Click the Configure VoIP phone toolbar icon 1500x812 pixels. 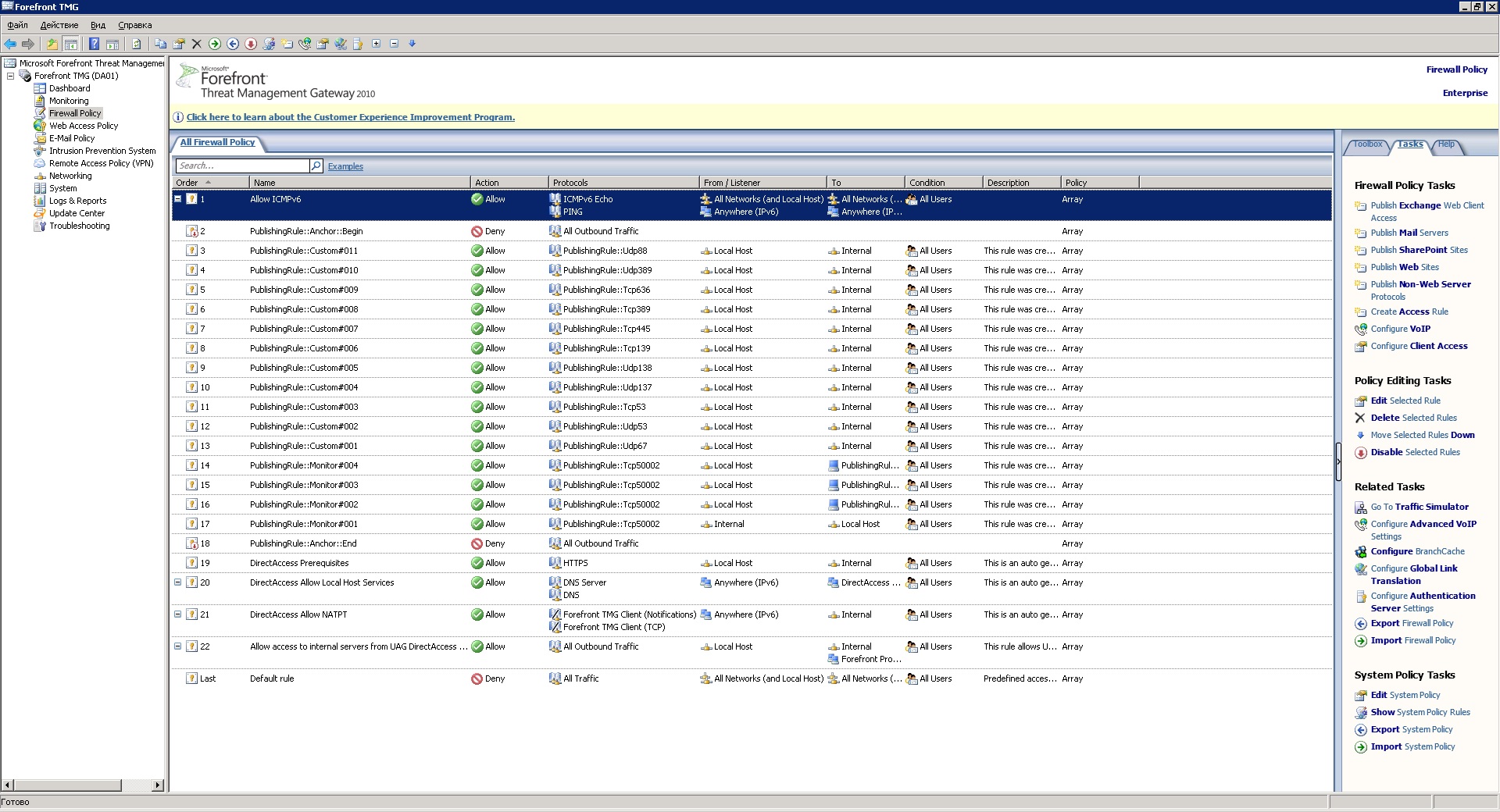305,44
